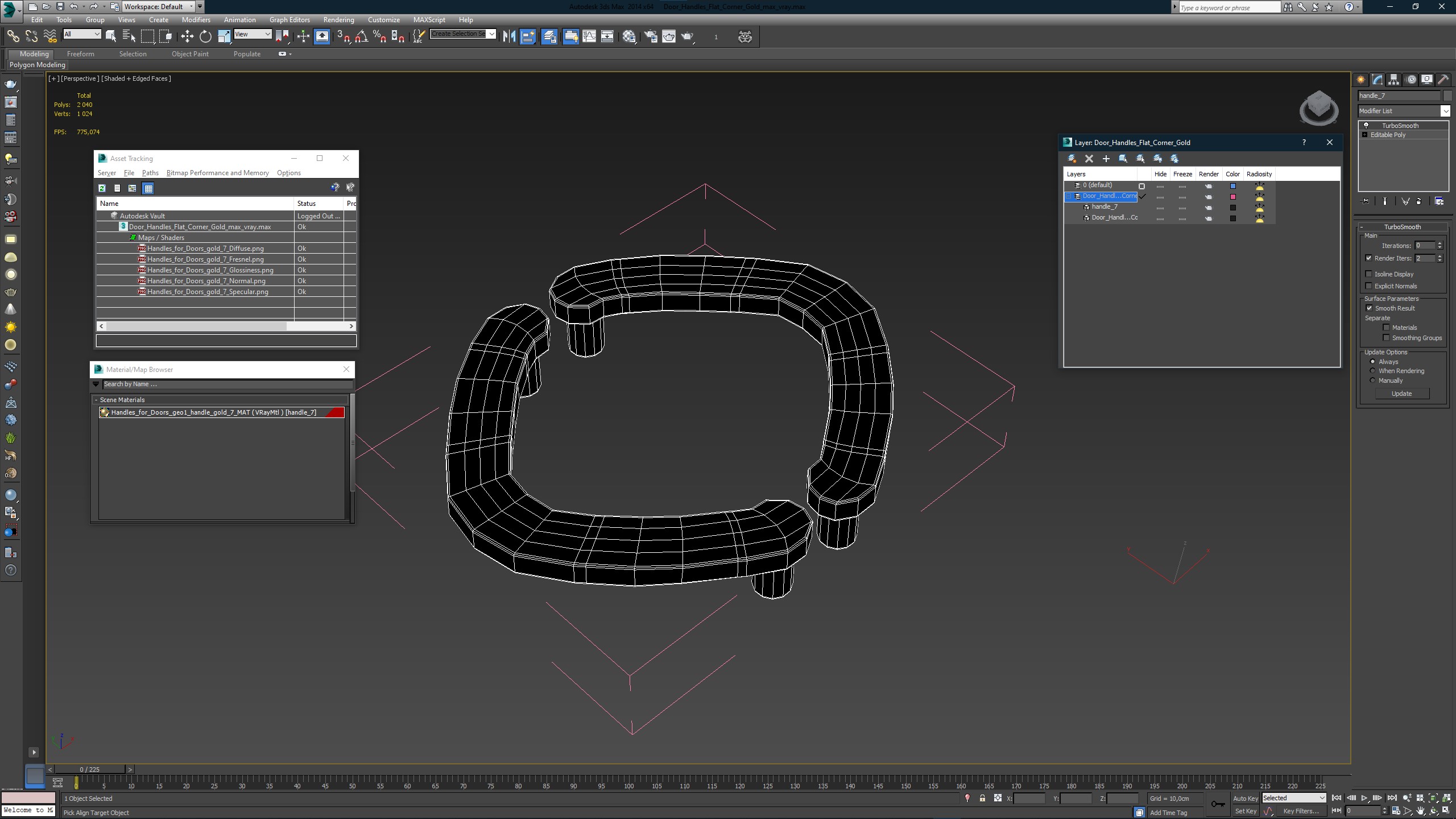This screenshot has width=1456, height=819.
Task: Open the Selected key filter dropdown
Action: pyautogui.click(x=1294, y=798)
